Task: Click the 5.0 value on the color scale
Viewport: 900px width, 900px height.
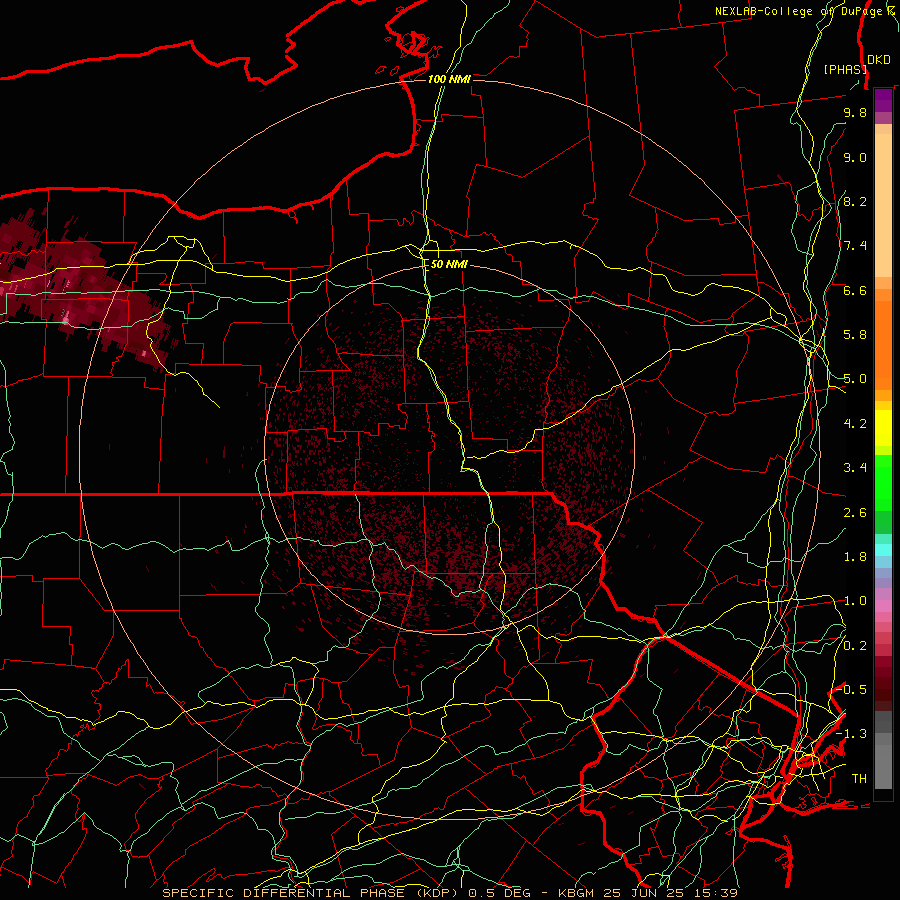Action: coord(855,379)
